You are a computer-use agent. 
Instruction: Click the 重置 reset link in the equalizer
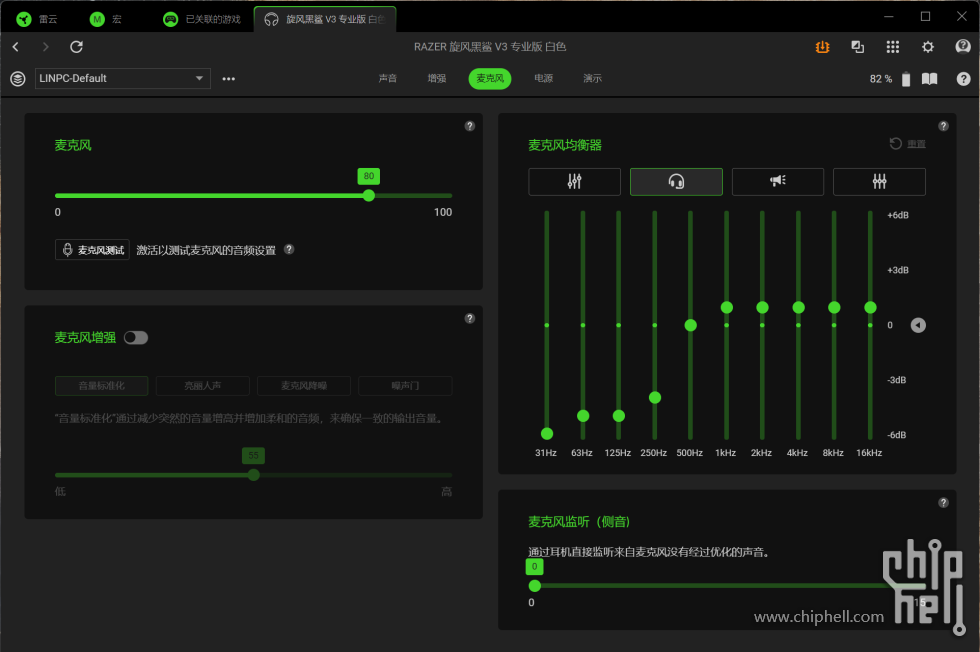(x=908, y=144)
